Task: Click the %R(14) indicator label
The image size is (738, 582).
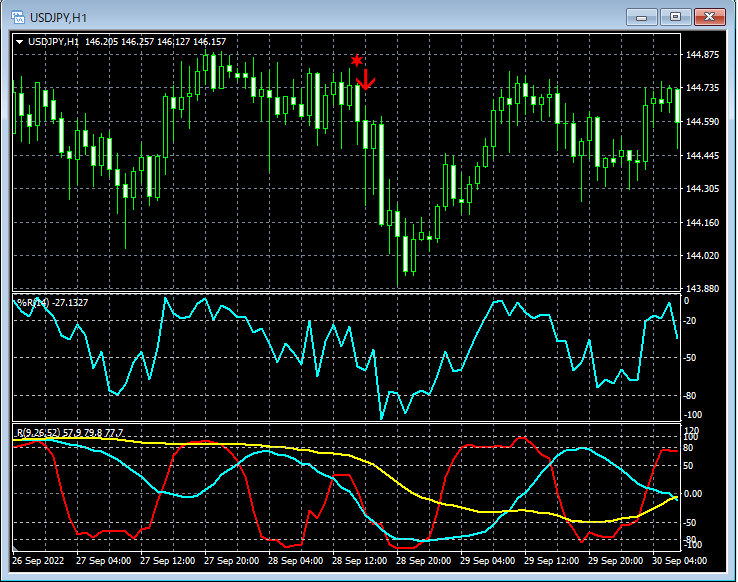Action: tap(33, 303)
